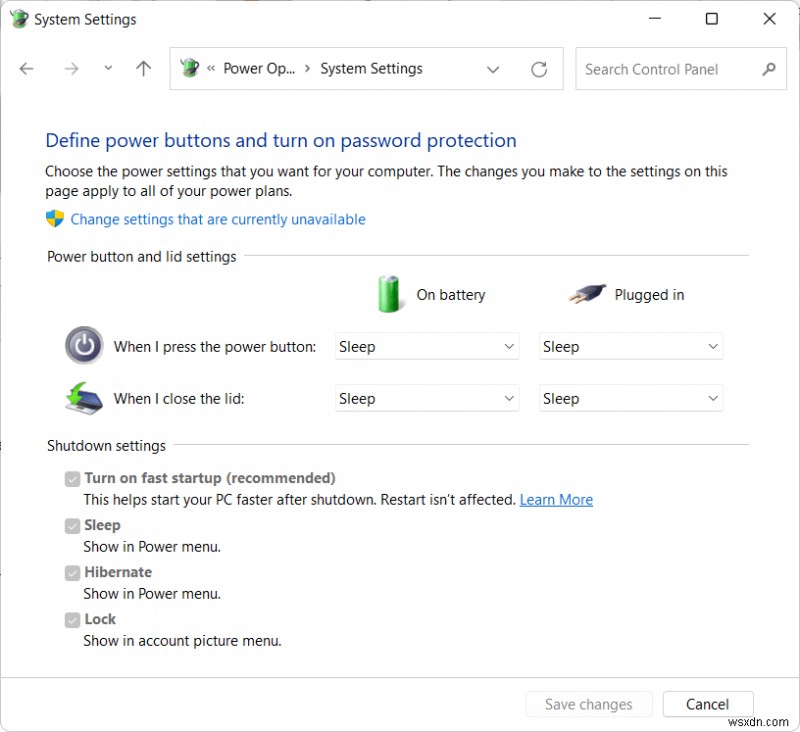Click the up one level arrow
The height and width of the screenshot is (732, 800).
(x=143, y=69)
